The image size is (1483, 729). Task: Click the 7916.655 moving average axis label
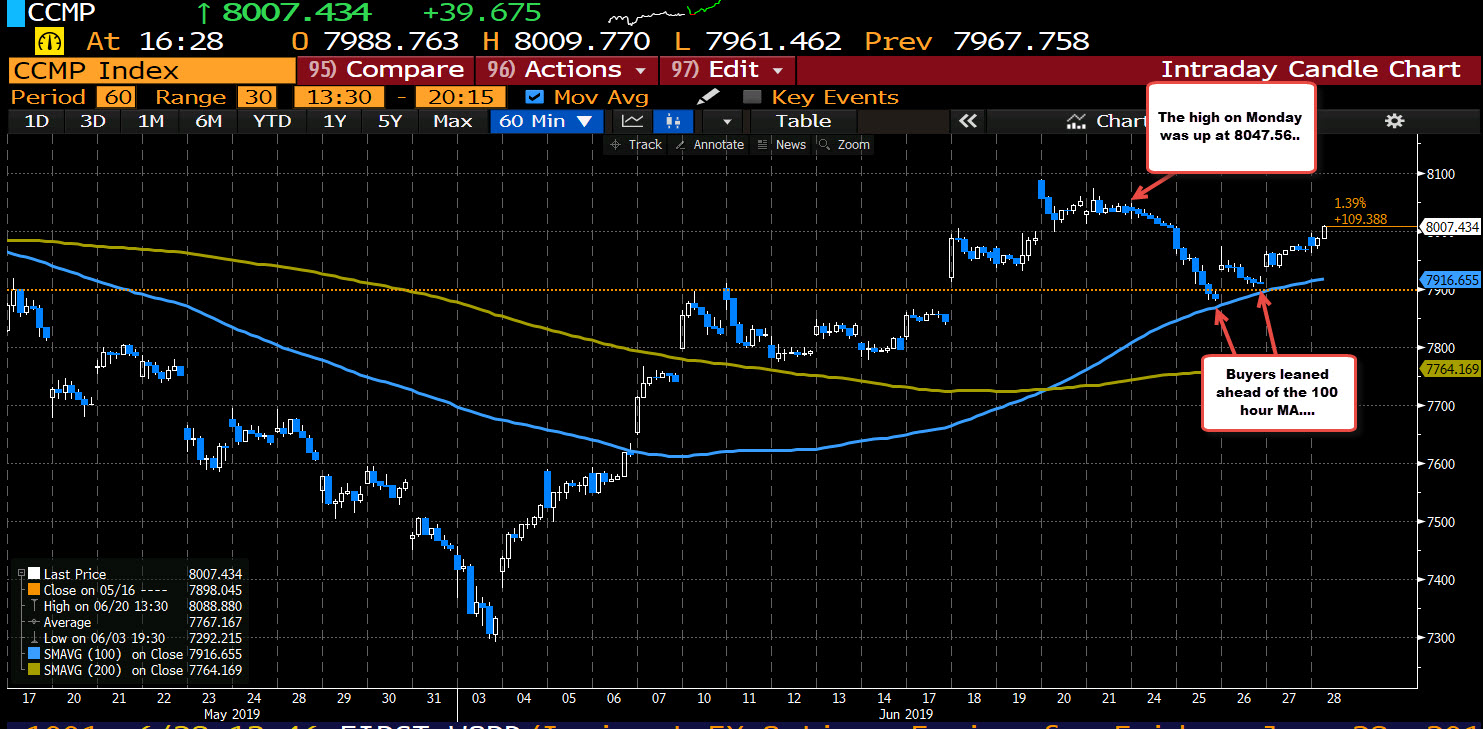[x=1449, y=279]
